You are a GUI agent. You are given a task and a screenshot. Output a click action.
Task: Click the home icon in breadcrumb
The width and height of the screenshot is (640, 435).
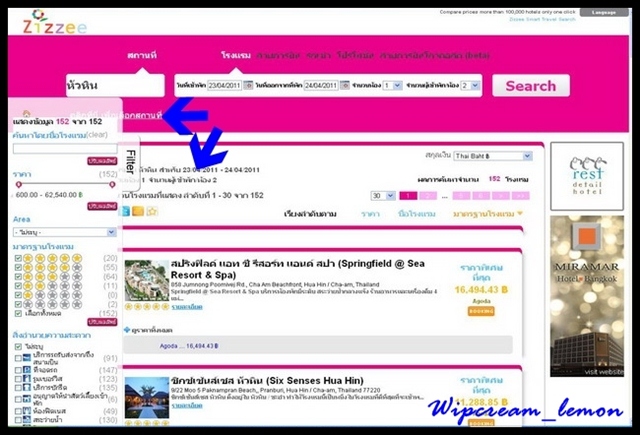point(27,113)
